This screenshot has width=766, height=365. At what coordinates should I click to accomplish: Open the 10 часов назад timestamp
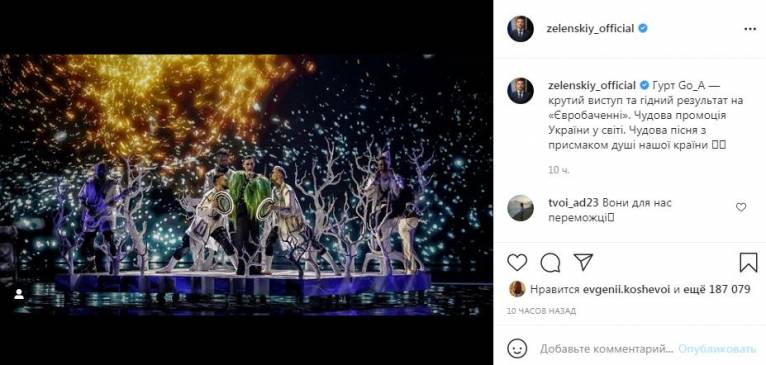pyautogui.click(x=541, y=311)
